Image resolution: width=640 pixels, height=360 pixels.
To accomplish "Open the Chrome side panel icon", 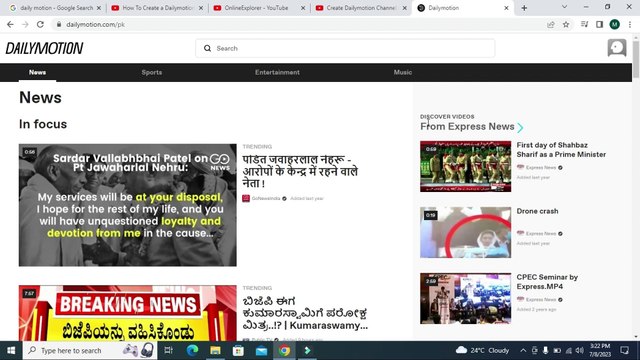I will click(x=599, y=24).
